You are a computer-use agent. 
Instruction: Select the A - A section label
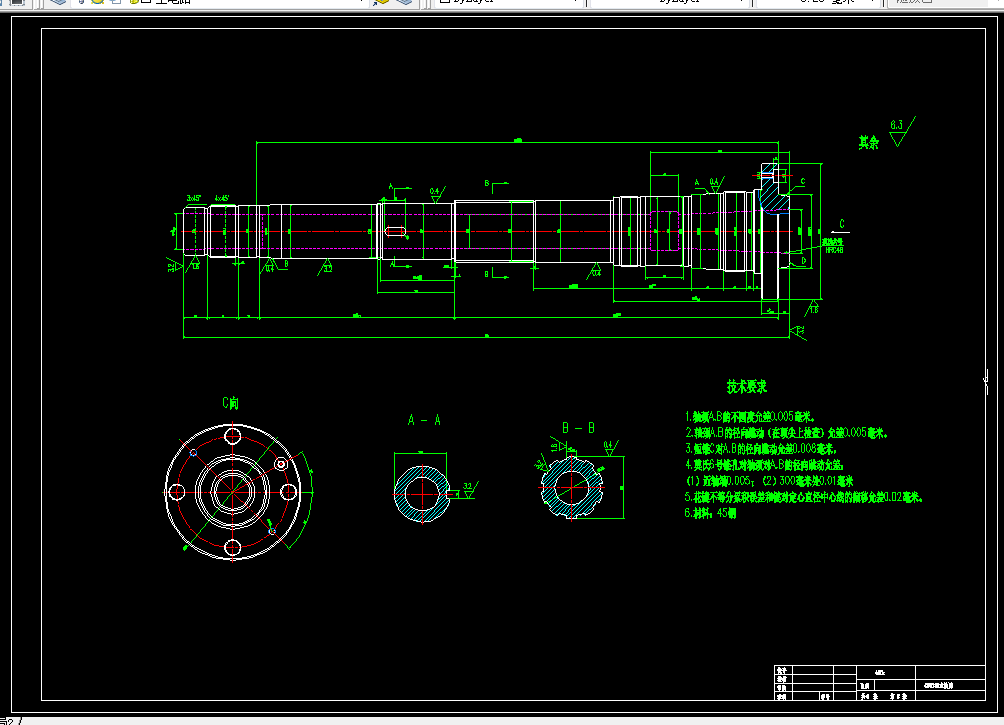coord(424,420)
